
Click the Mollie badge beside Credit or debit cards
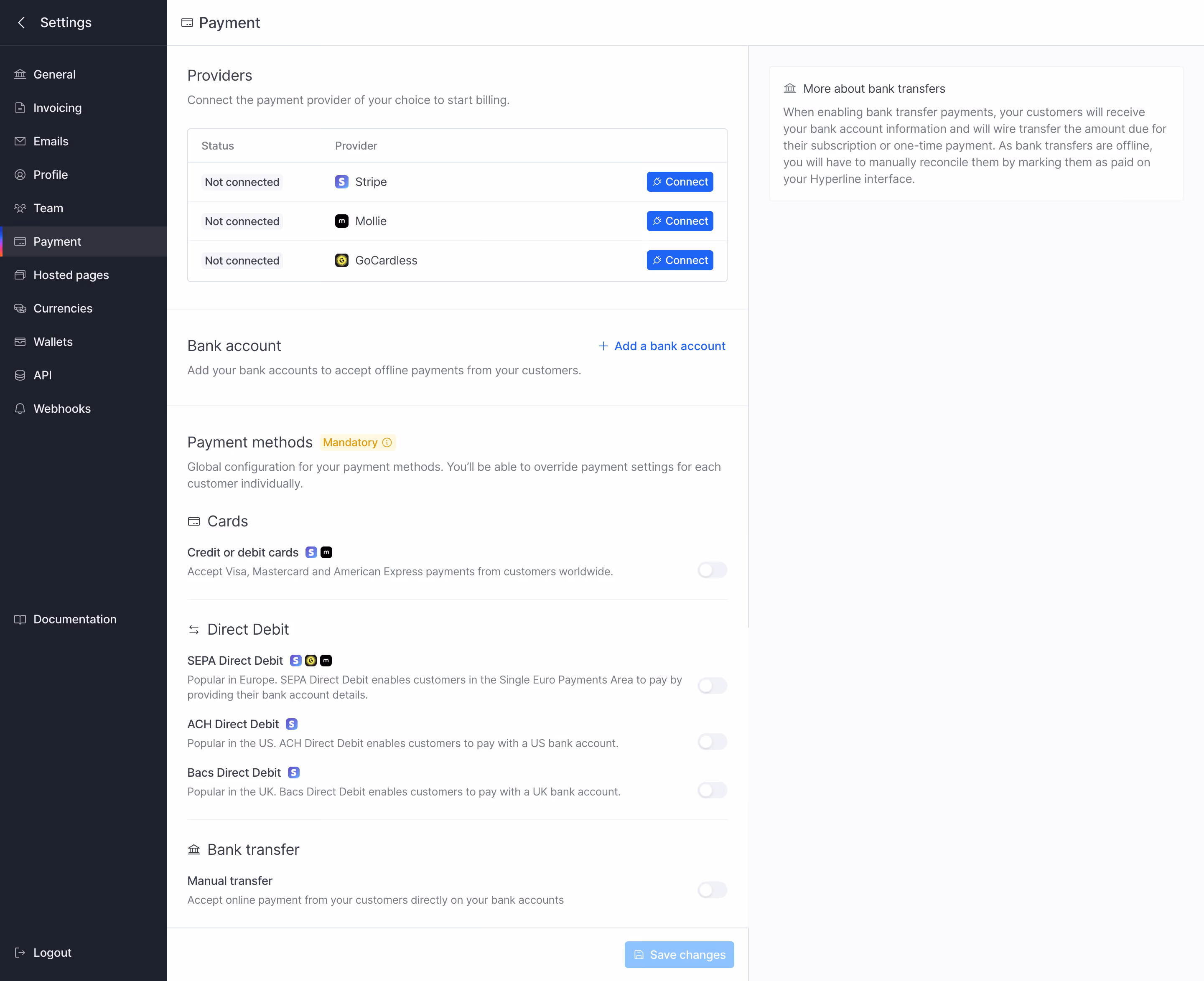pyautogui.click(x=326, y=552)
